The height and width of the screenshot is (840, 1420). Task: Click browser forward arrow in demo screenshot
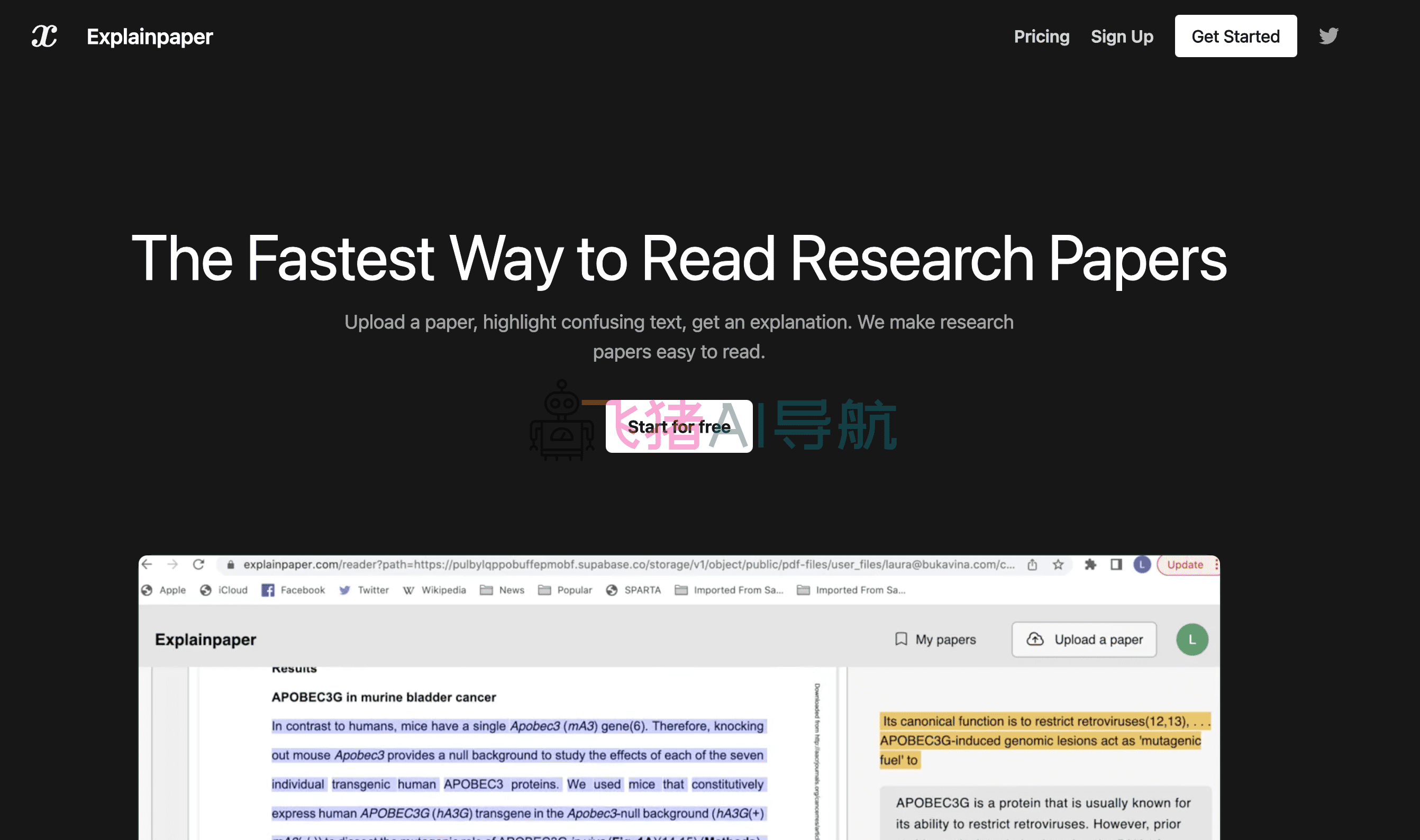[172, 564]
